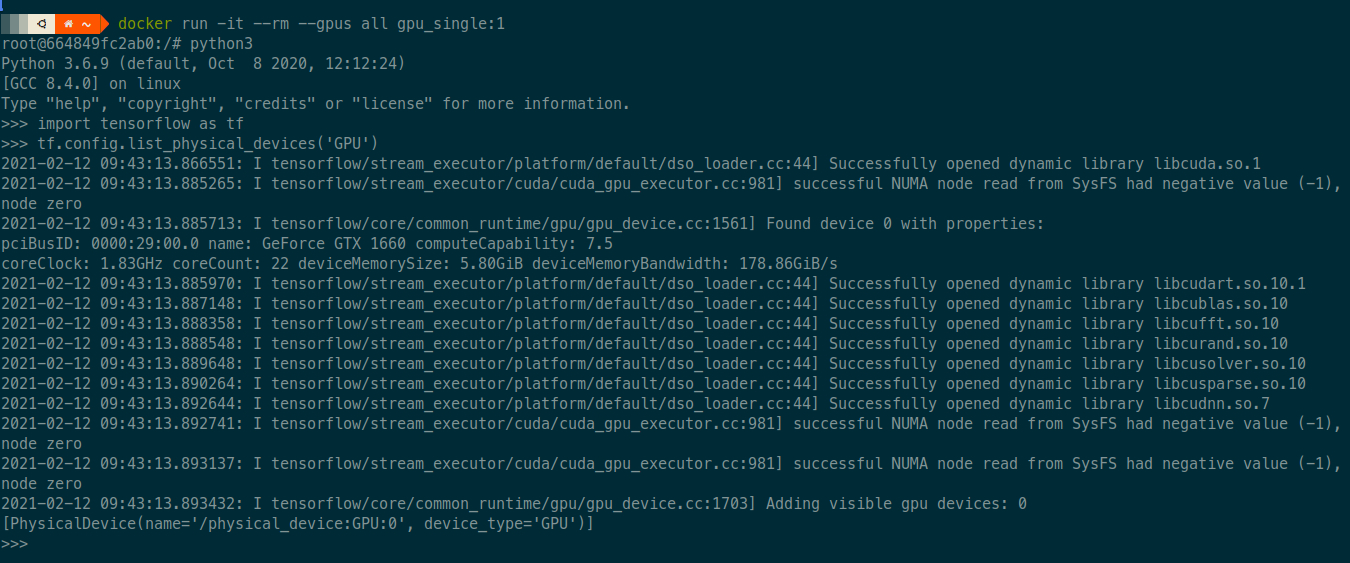Click the tilde in the orange prompt segment

[x=87, y=24]
